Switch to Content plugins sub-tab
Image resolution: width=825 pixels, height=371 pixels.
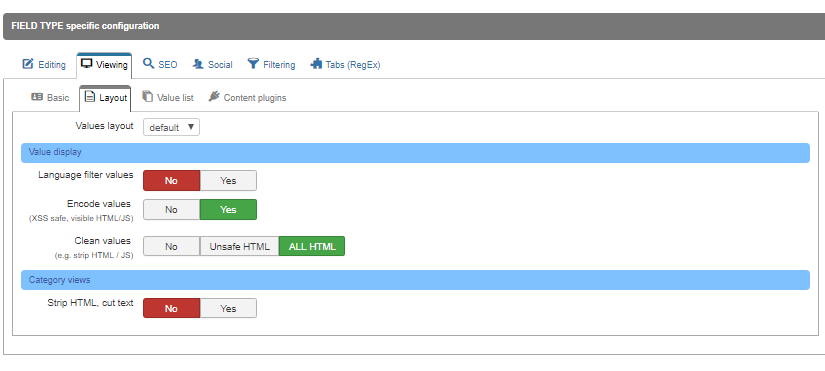point(247,98)
